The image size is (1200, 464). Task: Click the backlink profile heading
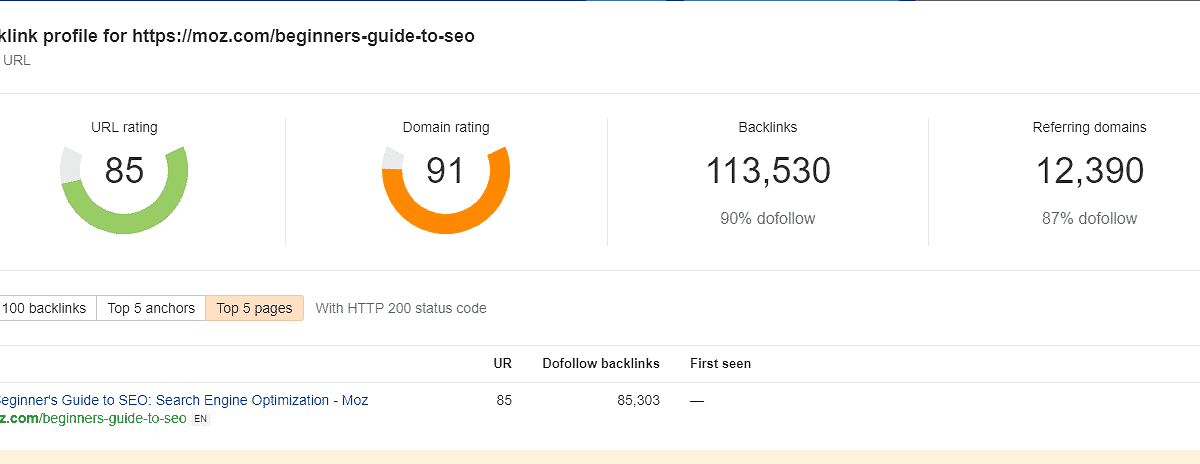[237, 36]
